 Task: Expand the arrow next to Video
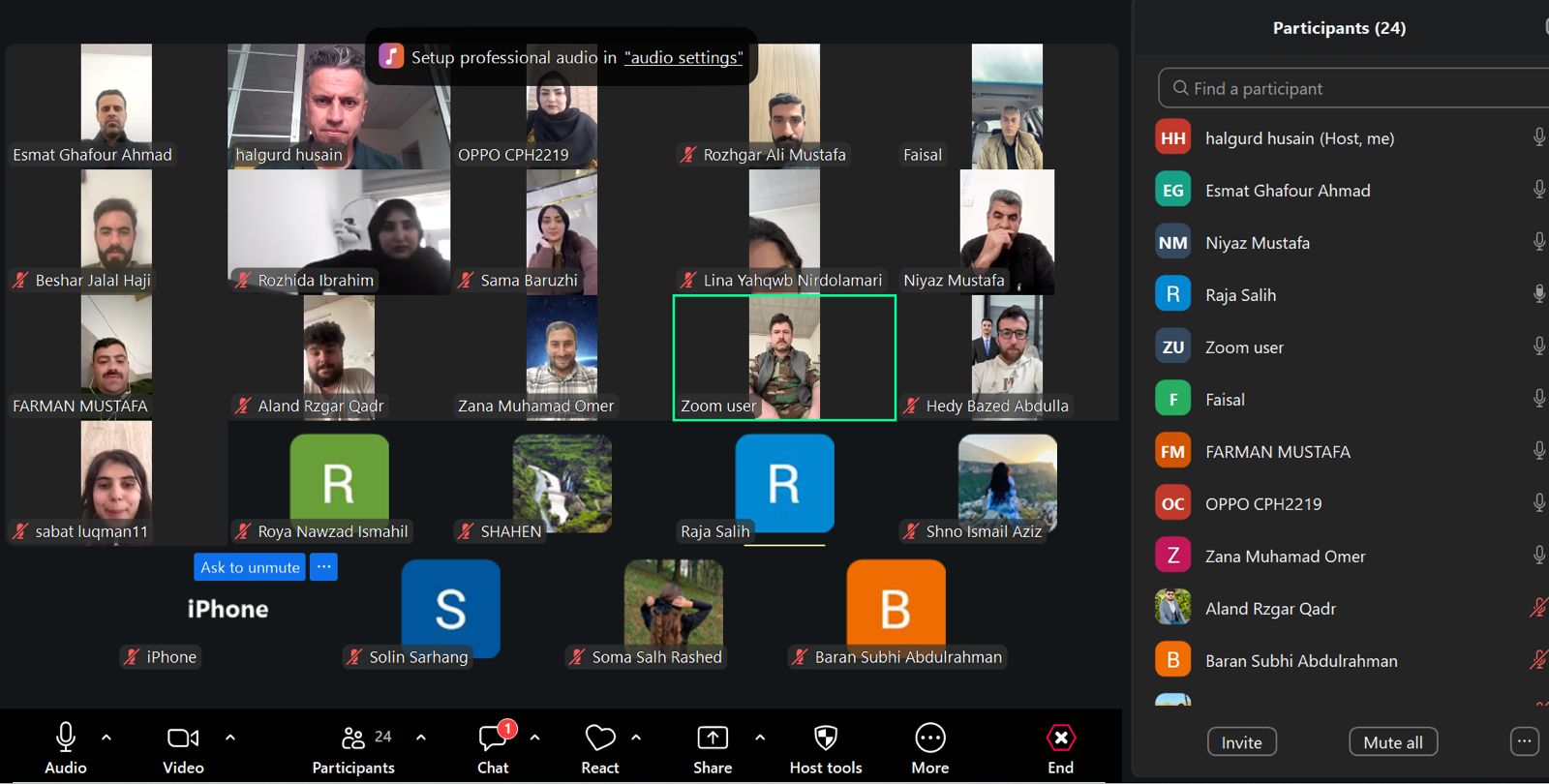[230, 738]
